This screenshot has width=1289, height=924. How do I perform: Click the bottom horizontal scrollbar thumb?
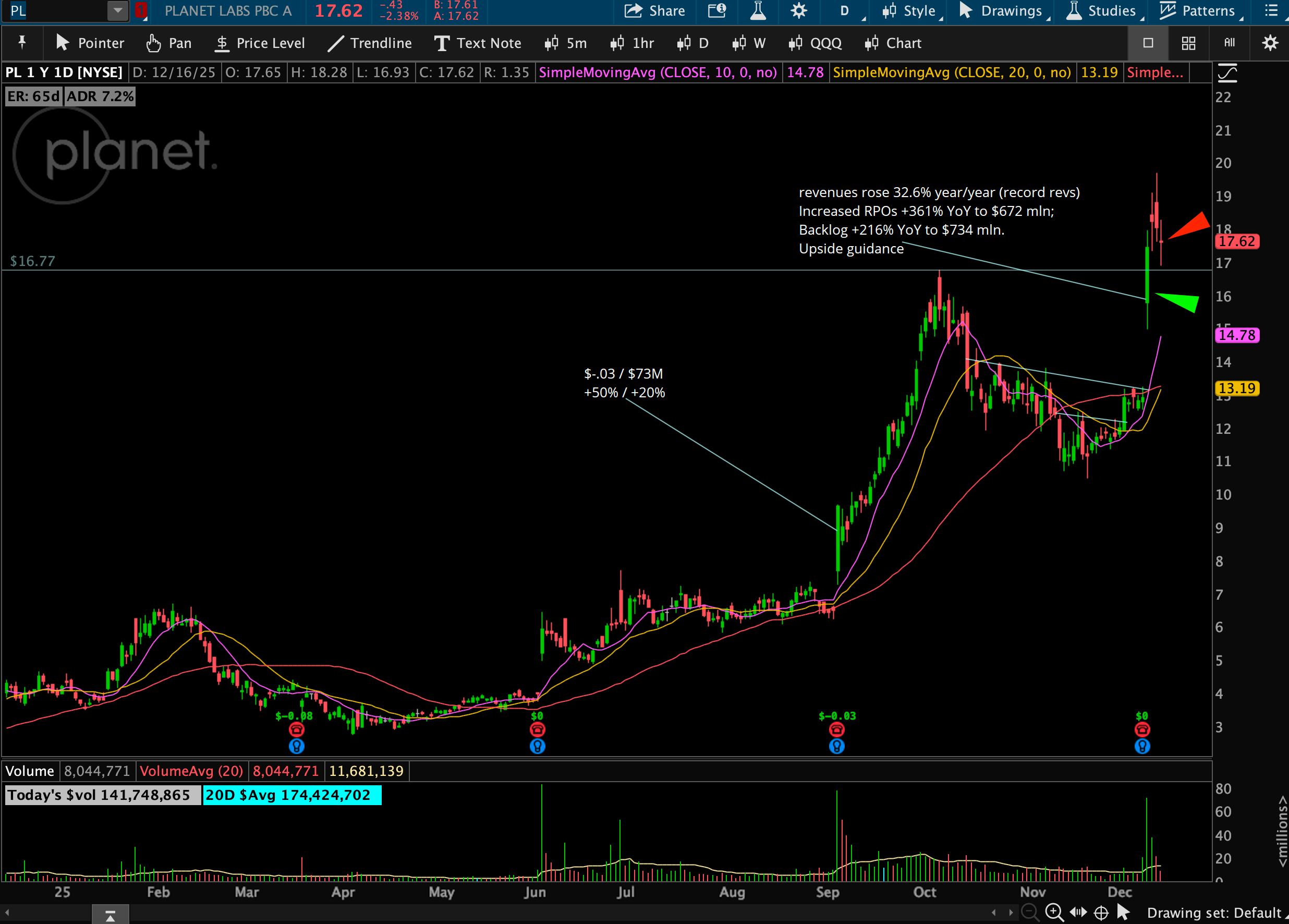point(110,914)
